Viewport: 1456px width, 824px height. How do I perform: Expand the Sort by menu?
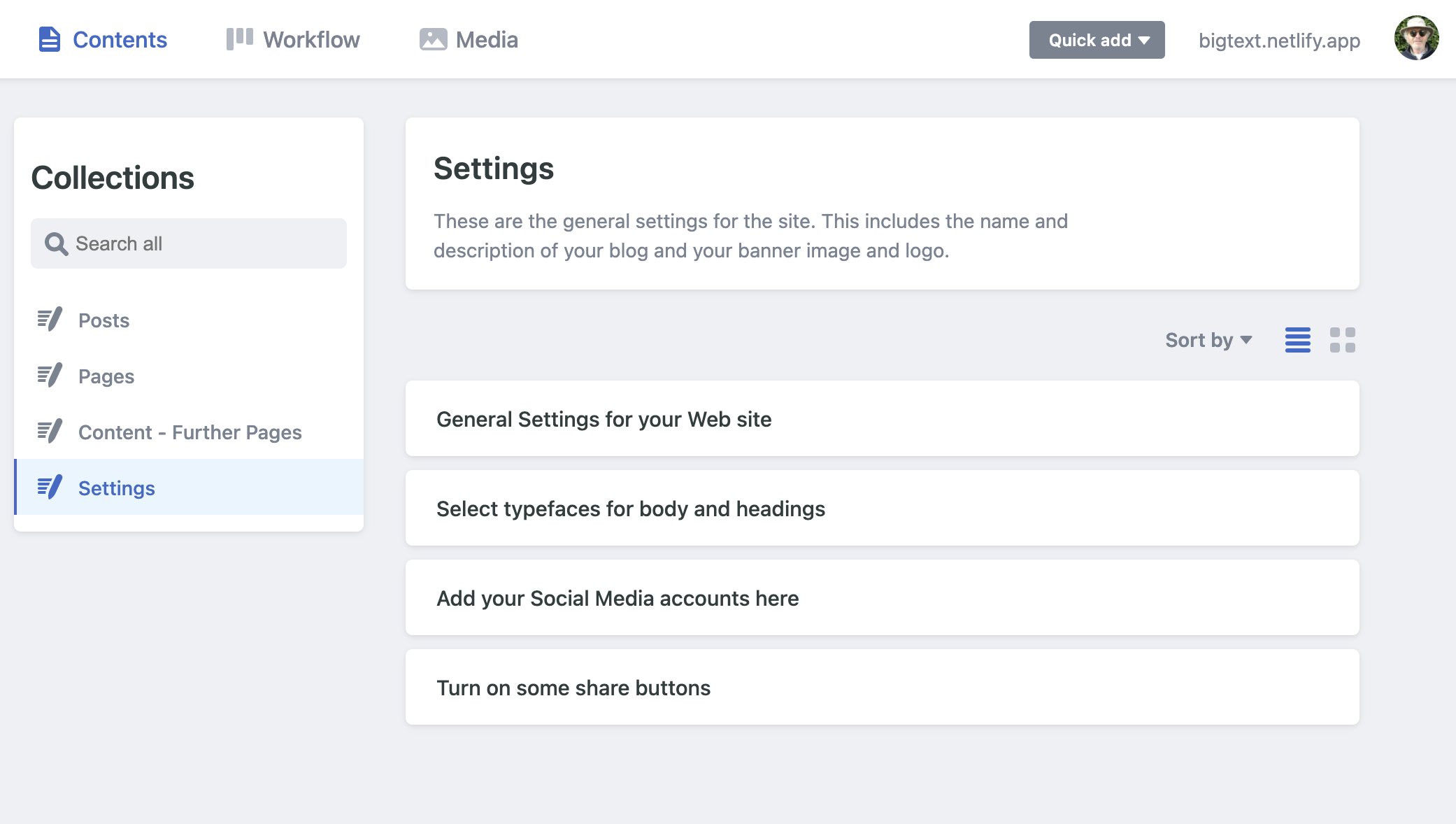pos(1208,340)
